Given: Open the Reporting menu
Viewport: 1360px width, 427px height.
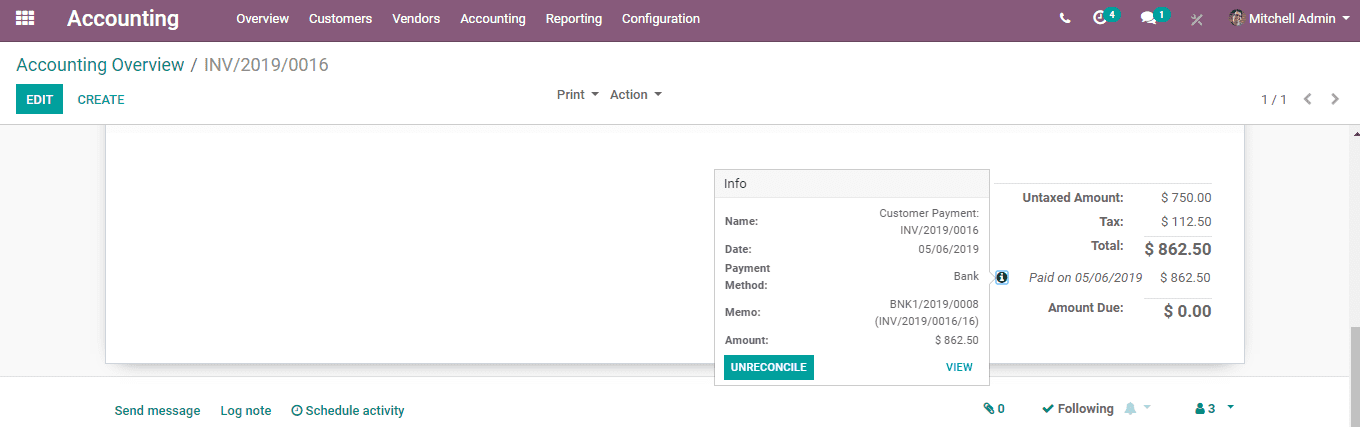Looking at the screenshot, I should [574, 19].
